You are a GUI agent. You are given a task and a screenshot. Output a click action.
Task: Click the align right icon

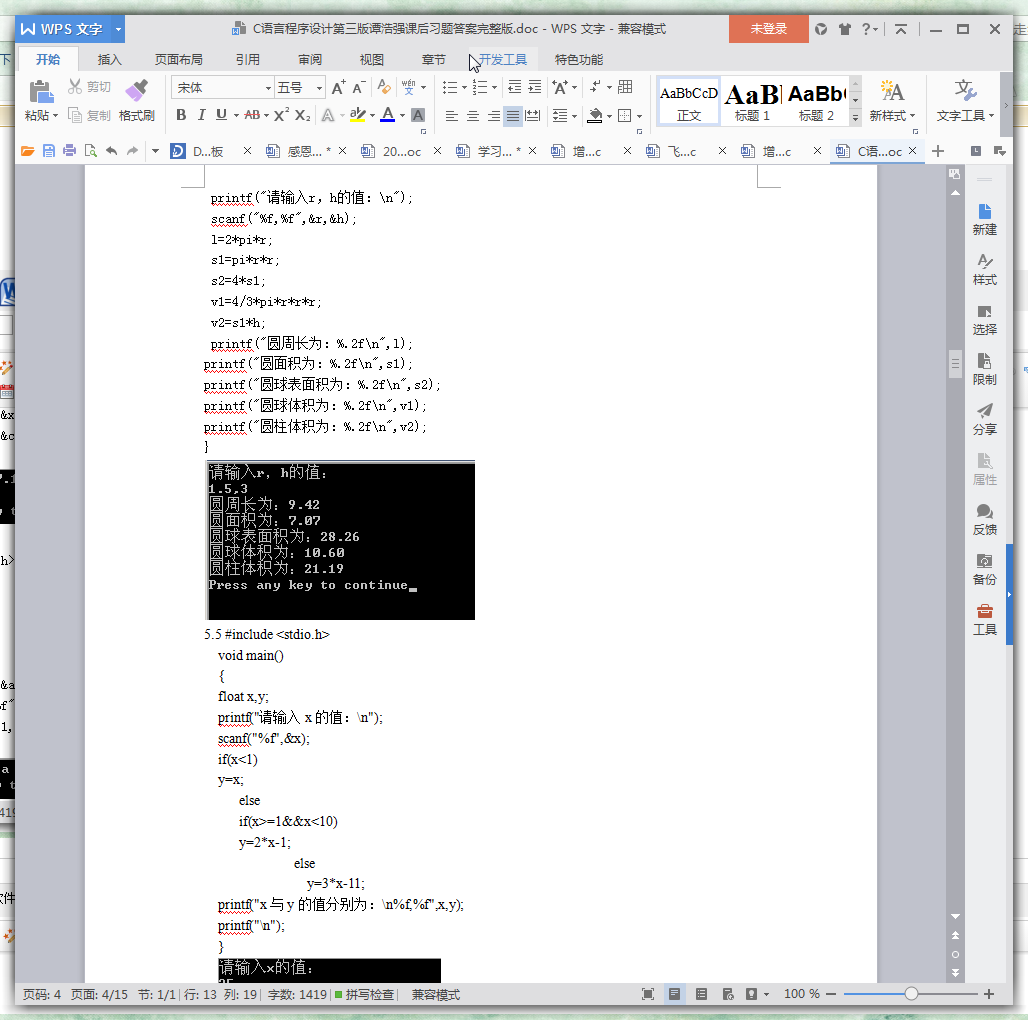[x=494, y=116]
